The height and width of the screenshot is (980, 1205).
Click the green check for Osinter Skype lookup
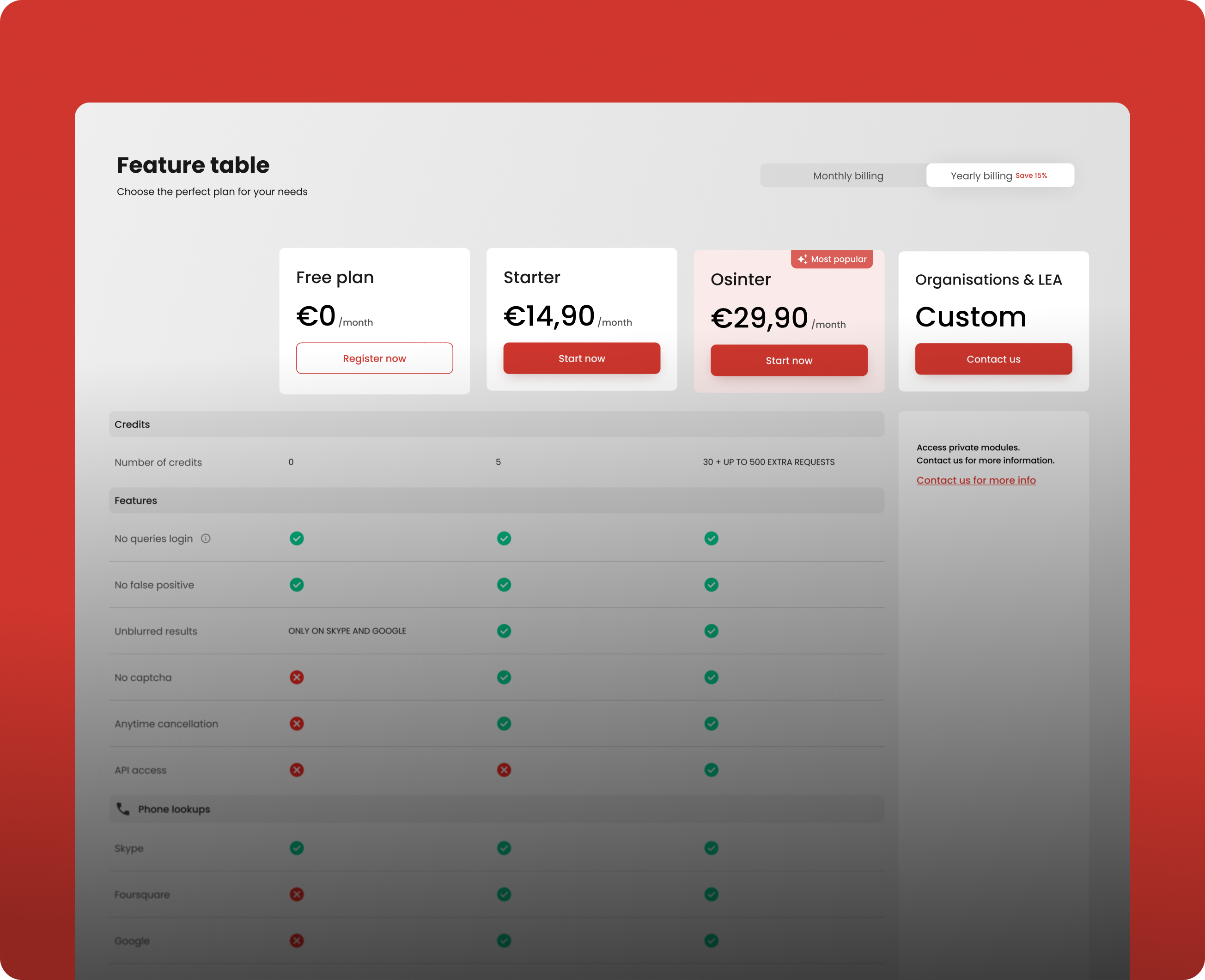point(711,847)
